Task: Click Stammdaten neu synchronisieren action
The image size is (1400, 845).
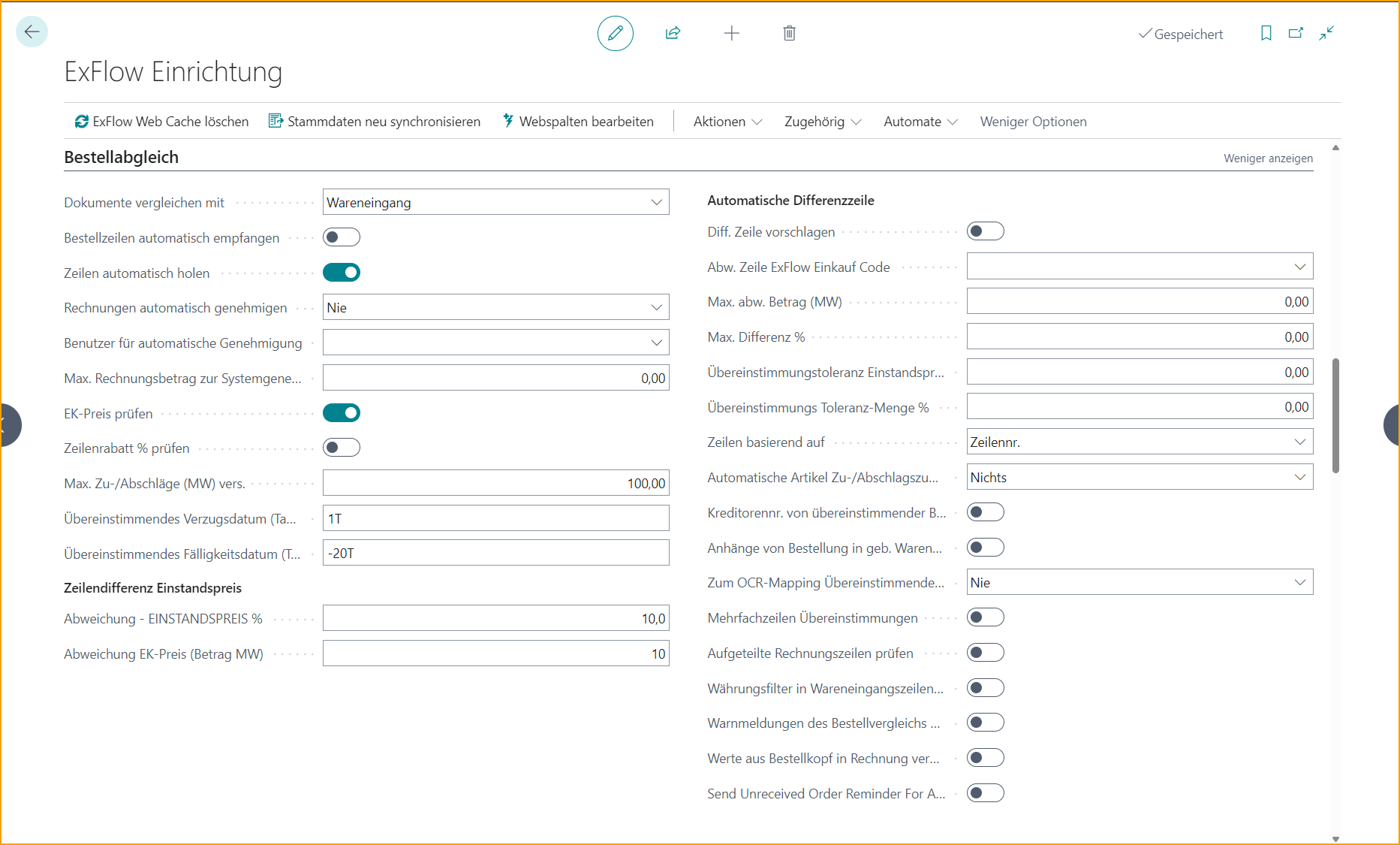Action: point(375,121)
